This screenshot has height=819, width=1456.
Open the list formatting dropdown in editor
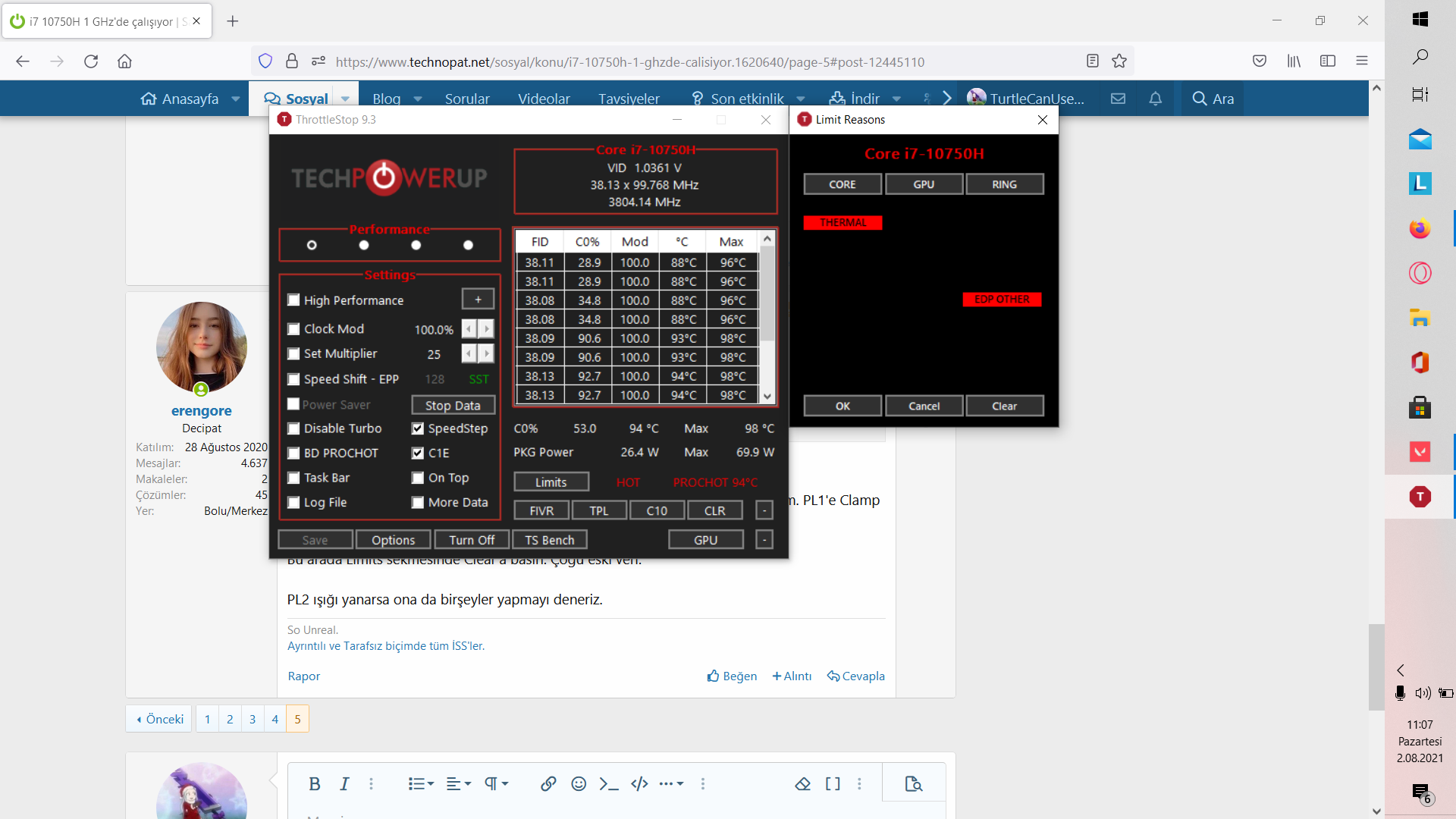click(x=421, y=784)
